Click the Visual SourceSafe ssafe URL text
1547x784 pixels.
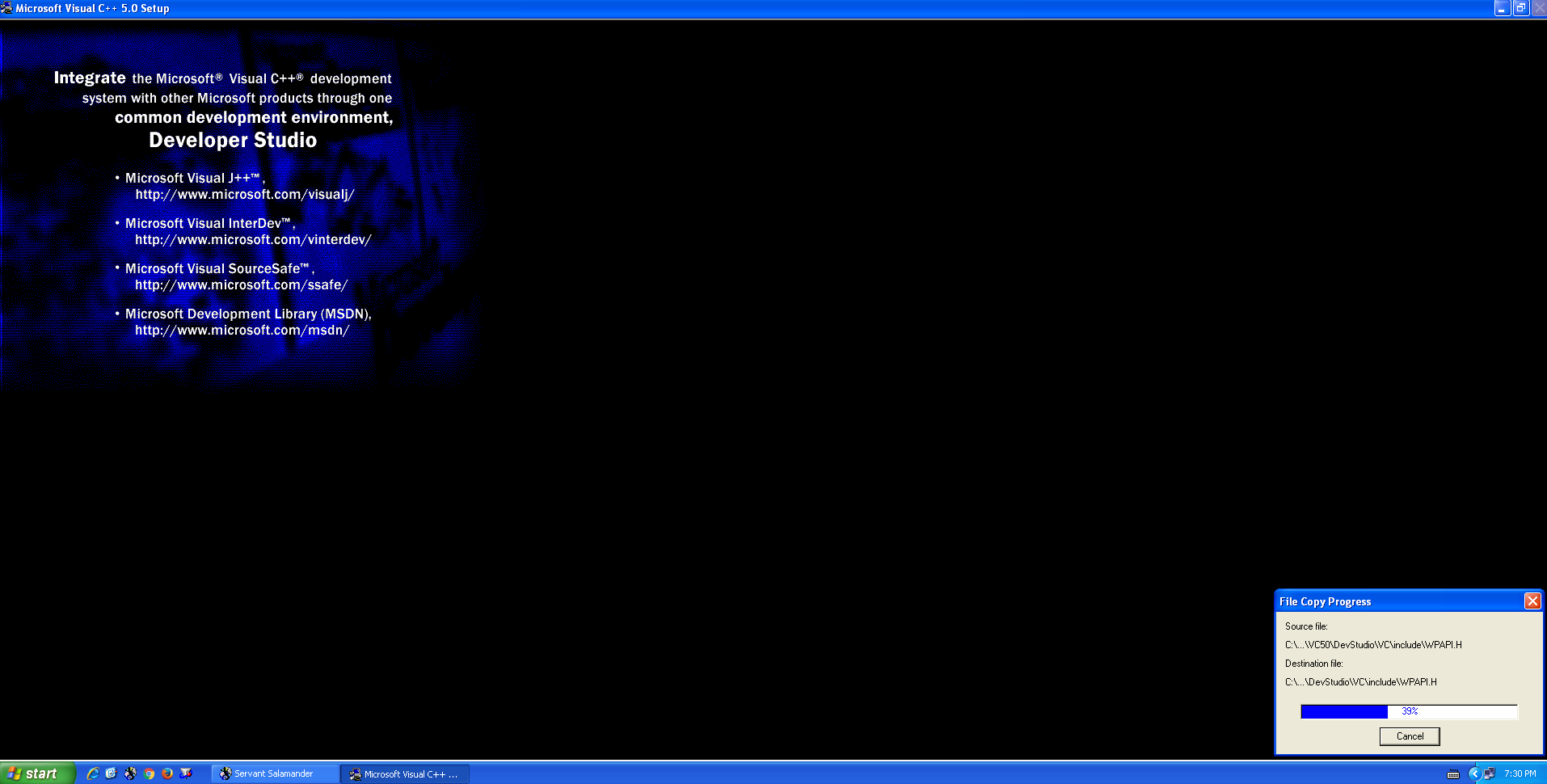pos(242,285)
